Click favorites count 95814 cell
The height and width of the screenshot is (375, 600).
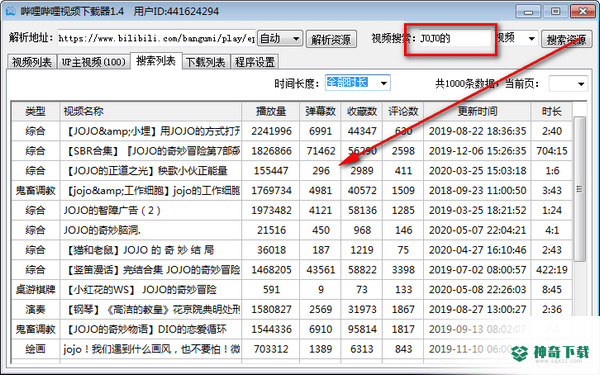click(362, 329)
